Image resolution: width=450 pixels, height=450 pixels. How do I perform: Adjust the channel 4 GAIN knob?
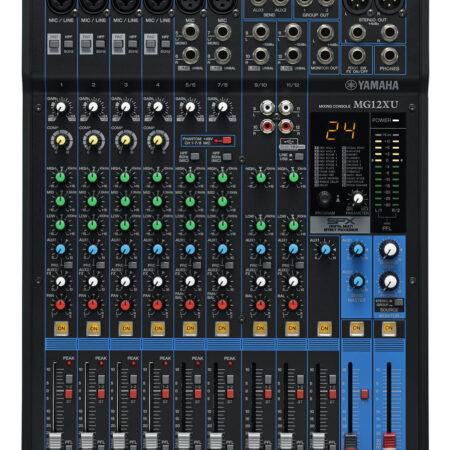[x=158, y=107]
